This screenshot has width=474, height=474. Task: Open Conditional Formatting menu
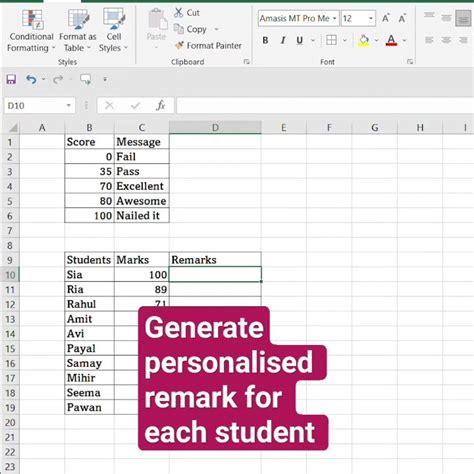pyautogui.click(x=31, y=30)
